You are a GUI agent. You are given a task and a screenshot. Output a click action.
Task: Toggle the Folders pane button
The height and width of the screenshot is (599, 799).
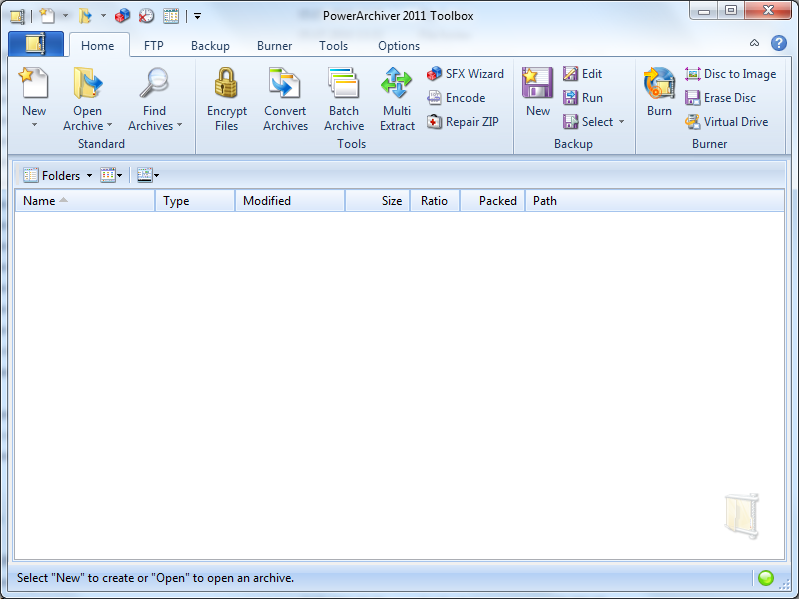tap(52, 175)
